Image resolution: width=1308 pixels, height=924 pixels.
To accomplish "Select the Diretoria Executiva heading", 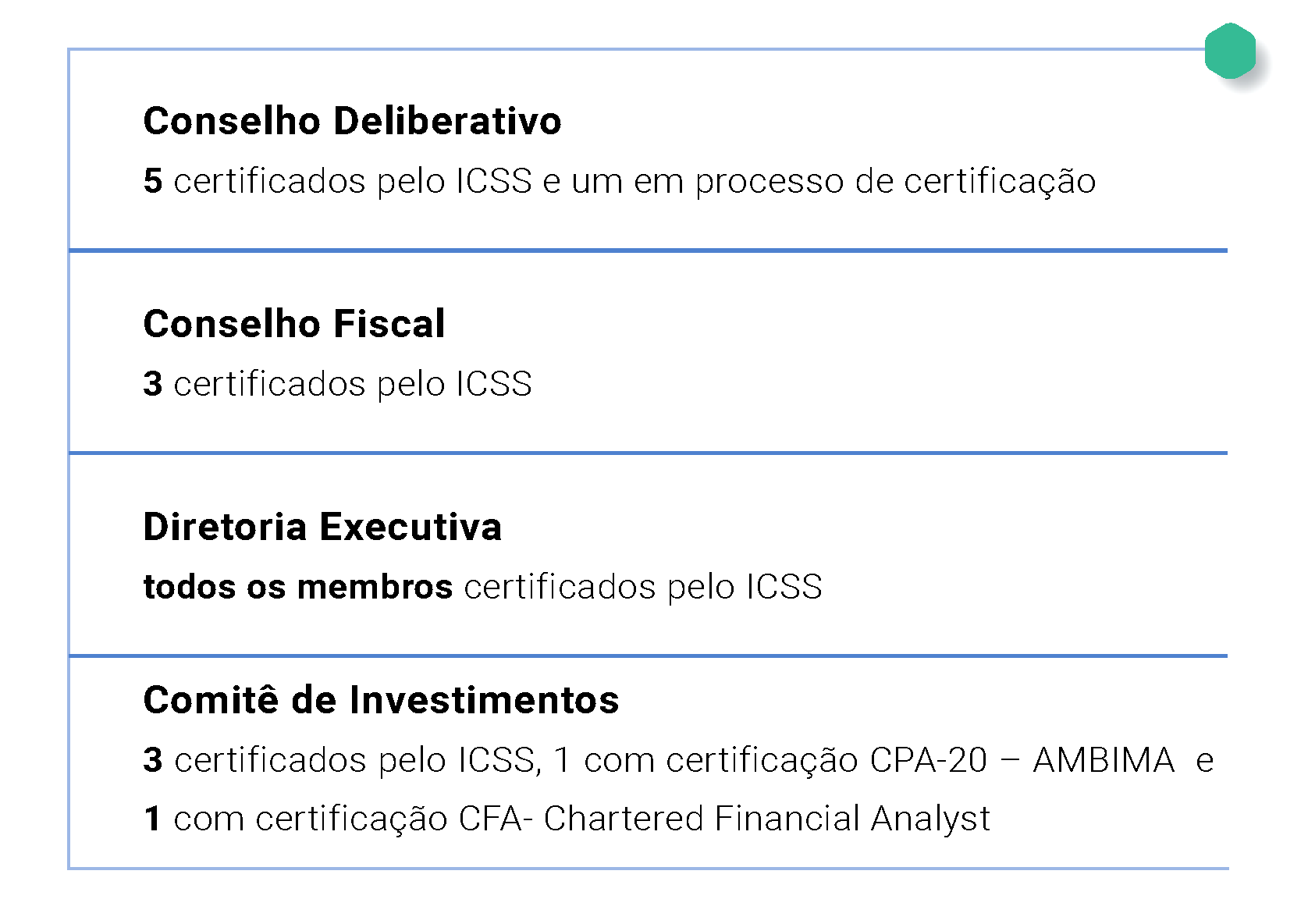I will click(322, 527).
